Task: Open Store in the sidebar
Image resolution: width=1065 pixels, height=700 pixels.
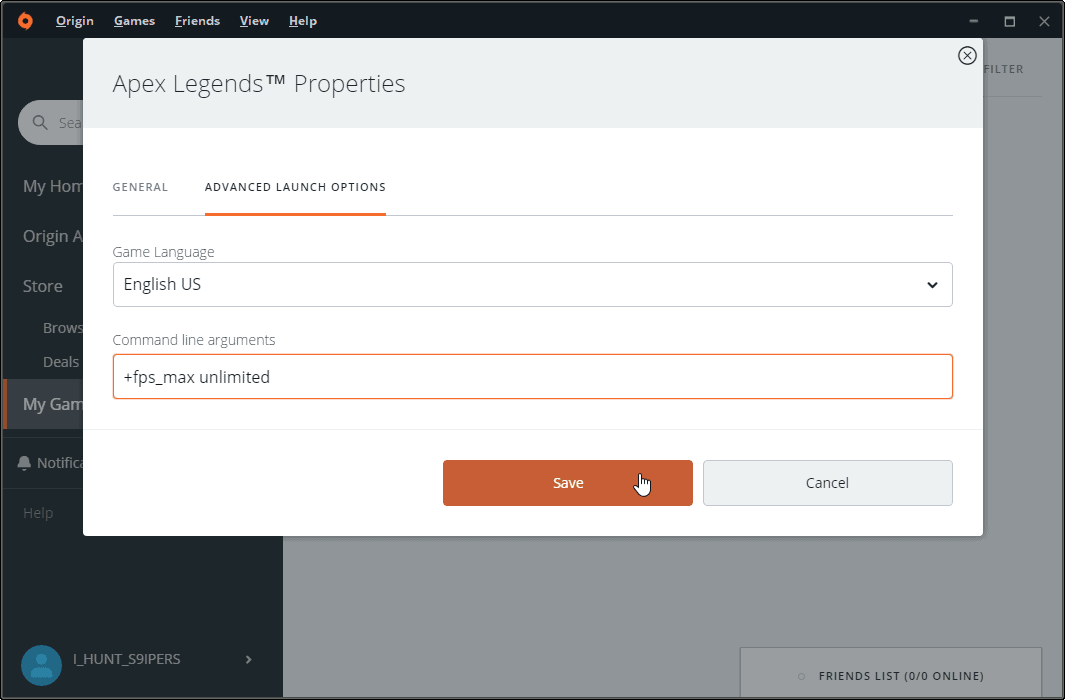Action: point(43,287)
